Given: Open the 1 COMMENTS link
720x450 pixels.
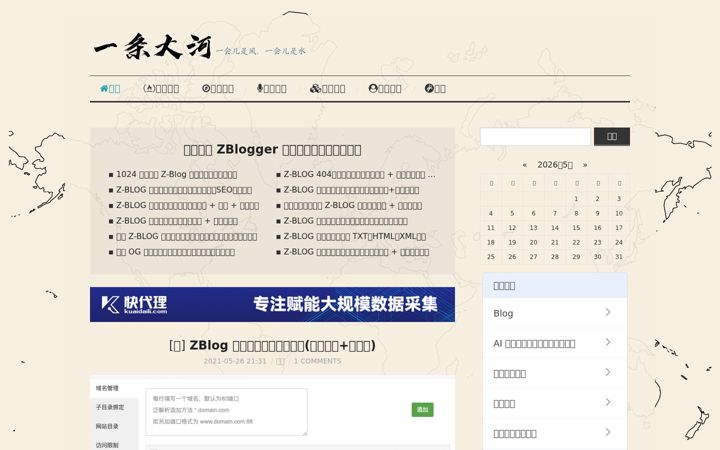Looking at the screenshot, I should 317,361.
